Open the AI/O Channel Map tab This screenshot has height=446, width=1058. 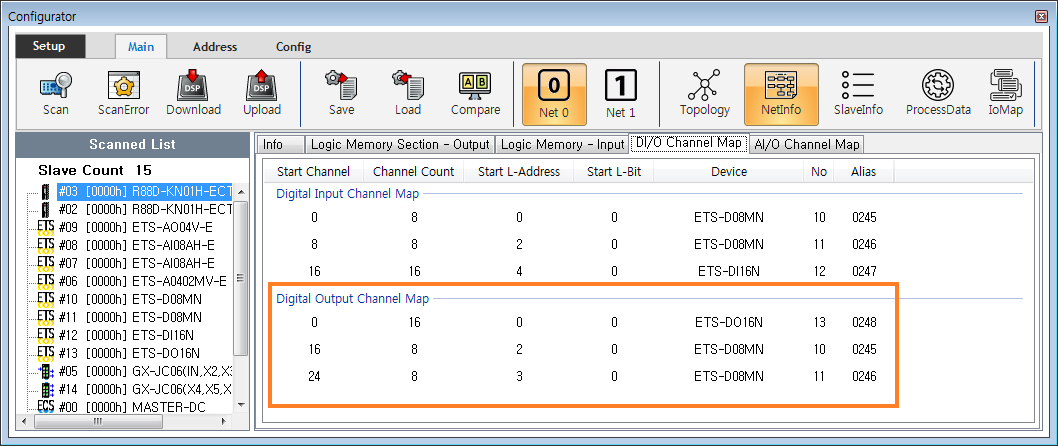(x=806, y=144)
